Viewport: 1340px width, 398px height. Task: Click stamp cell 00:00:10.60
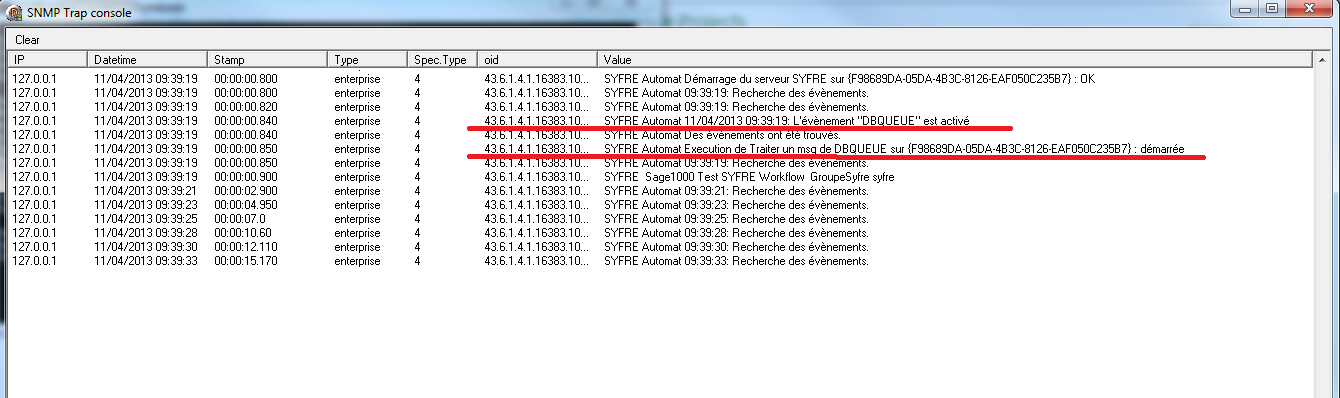pos(243,232)
